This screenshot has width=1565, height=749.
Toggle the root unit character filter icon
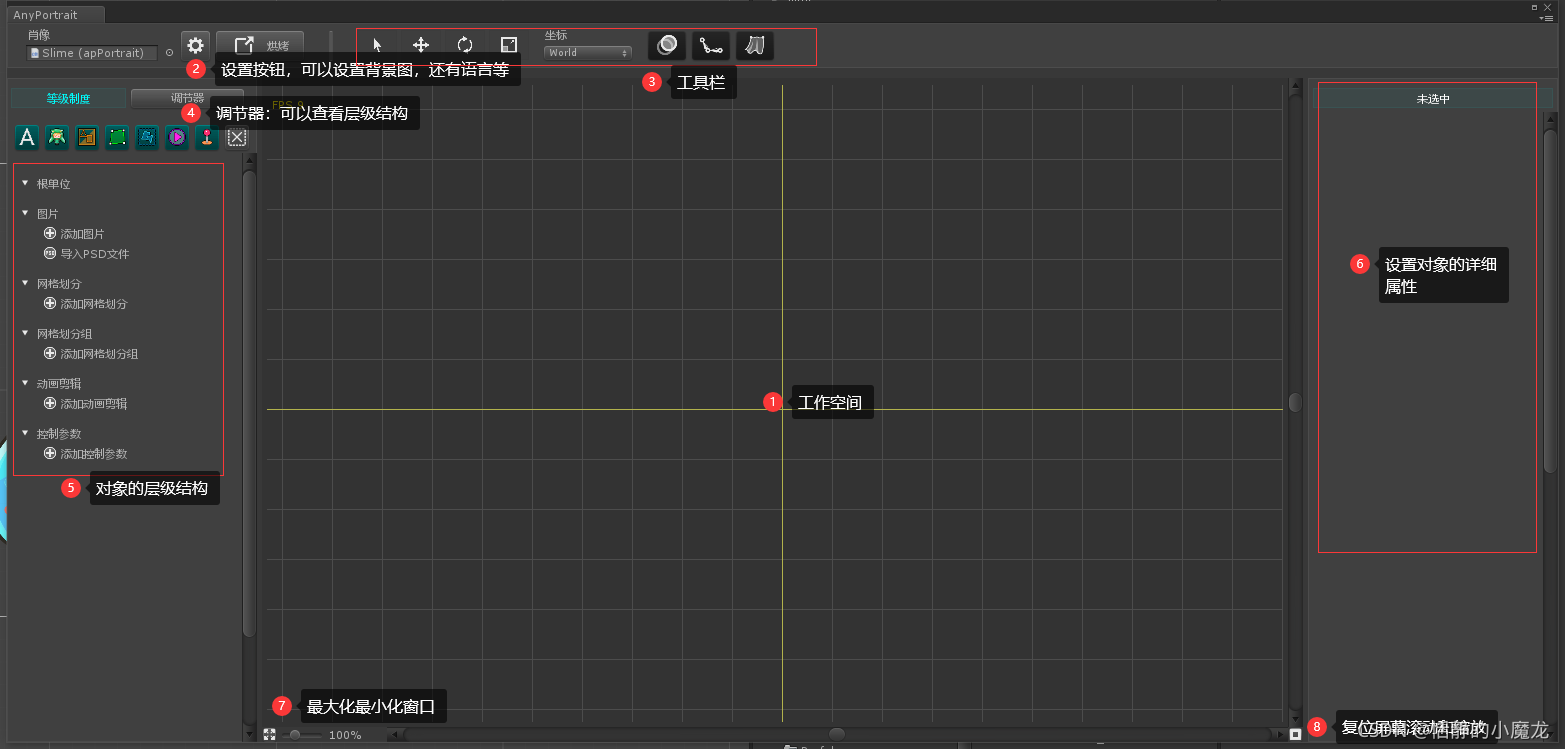click(57, 138)
